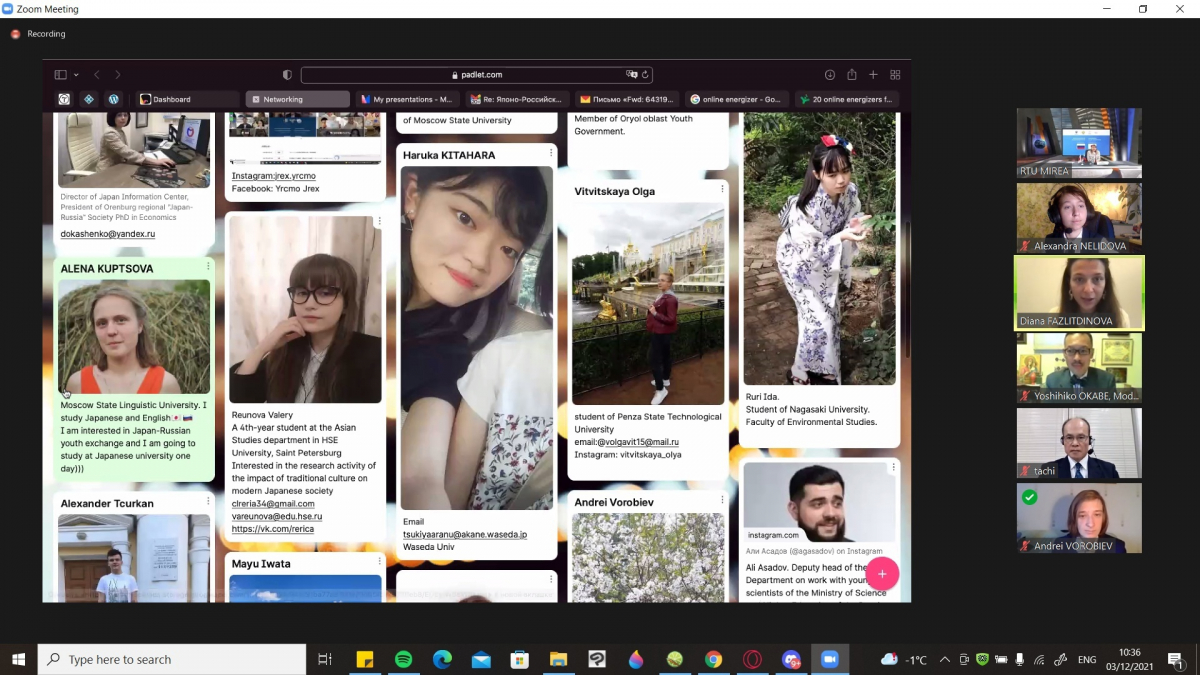This screenshot has height=675, width=1200.
Task: Open Spotify from the taskbar
Action: pyautogui.click(x=403, y=659)
